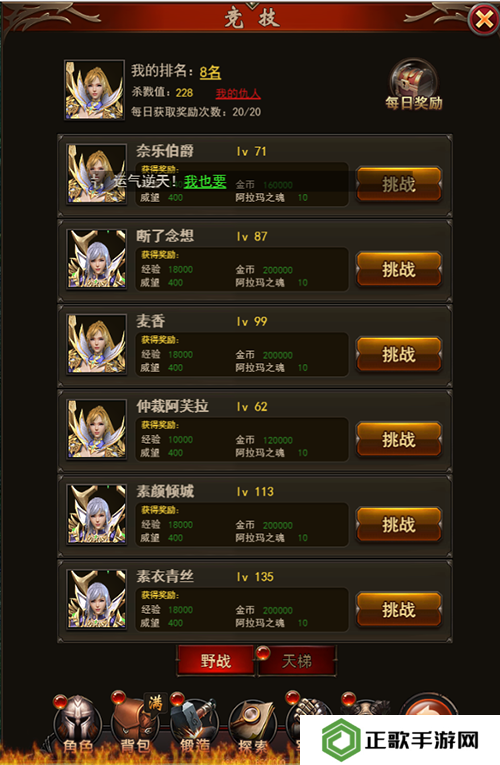This screenshot has height=765, width=500.
Task: Open the 我的仇人 link
Action: pos(238,93)
